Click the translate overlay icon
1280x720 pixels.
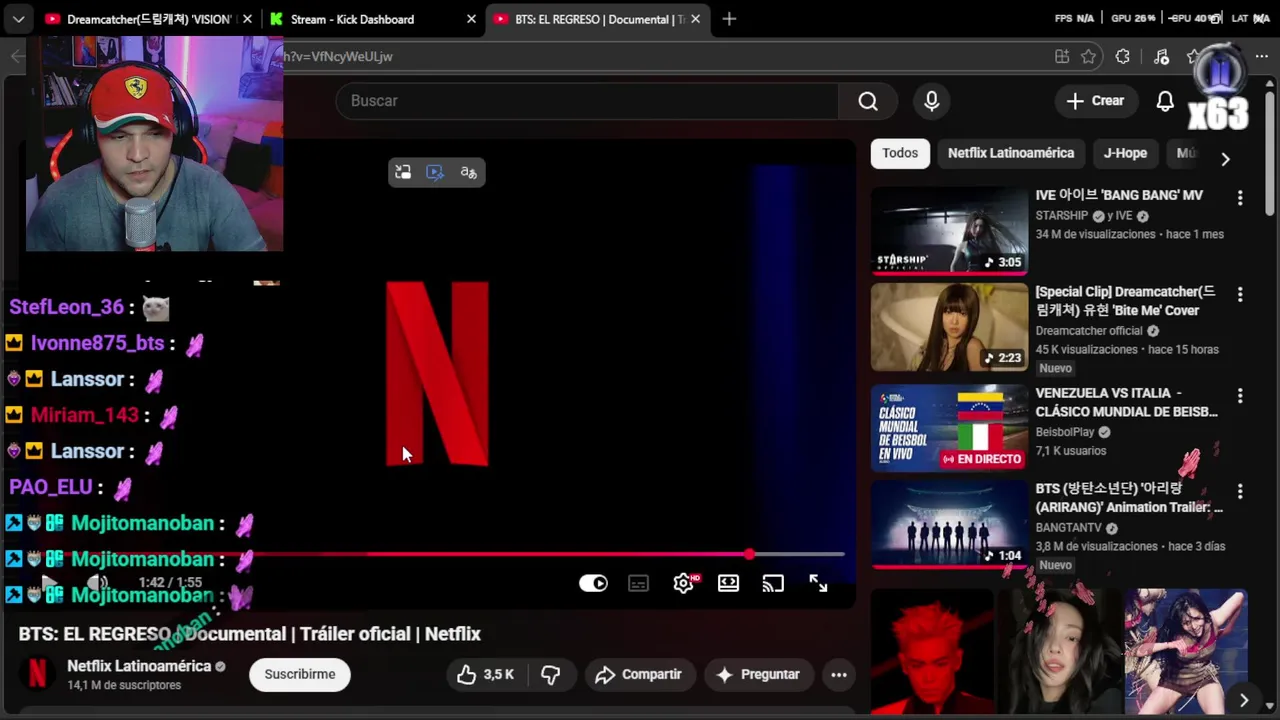(468, 172)
